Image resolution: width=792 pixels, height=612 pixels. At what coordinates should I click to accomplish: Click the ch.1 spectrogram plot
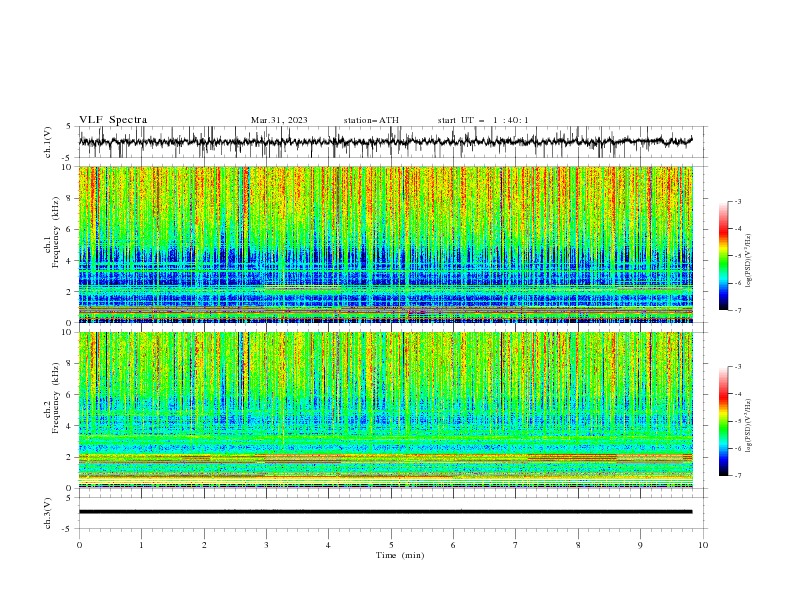coord(386,244)
